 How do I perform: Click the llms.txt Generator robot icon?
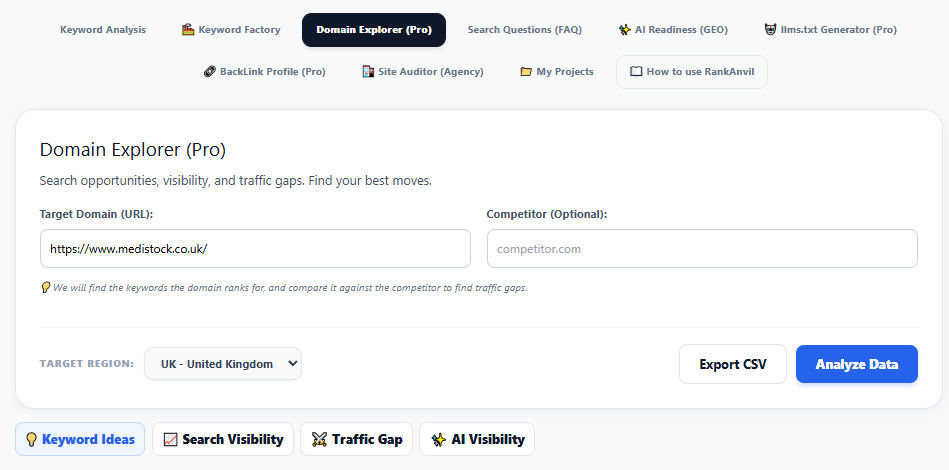770,30
